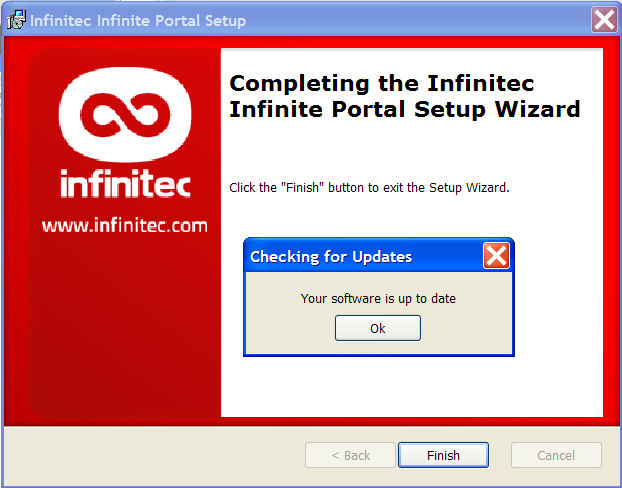
Task: Click the empty white area below the update dialog
Action: [x=412, y=387]
